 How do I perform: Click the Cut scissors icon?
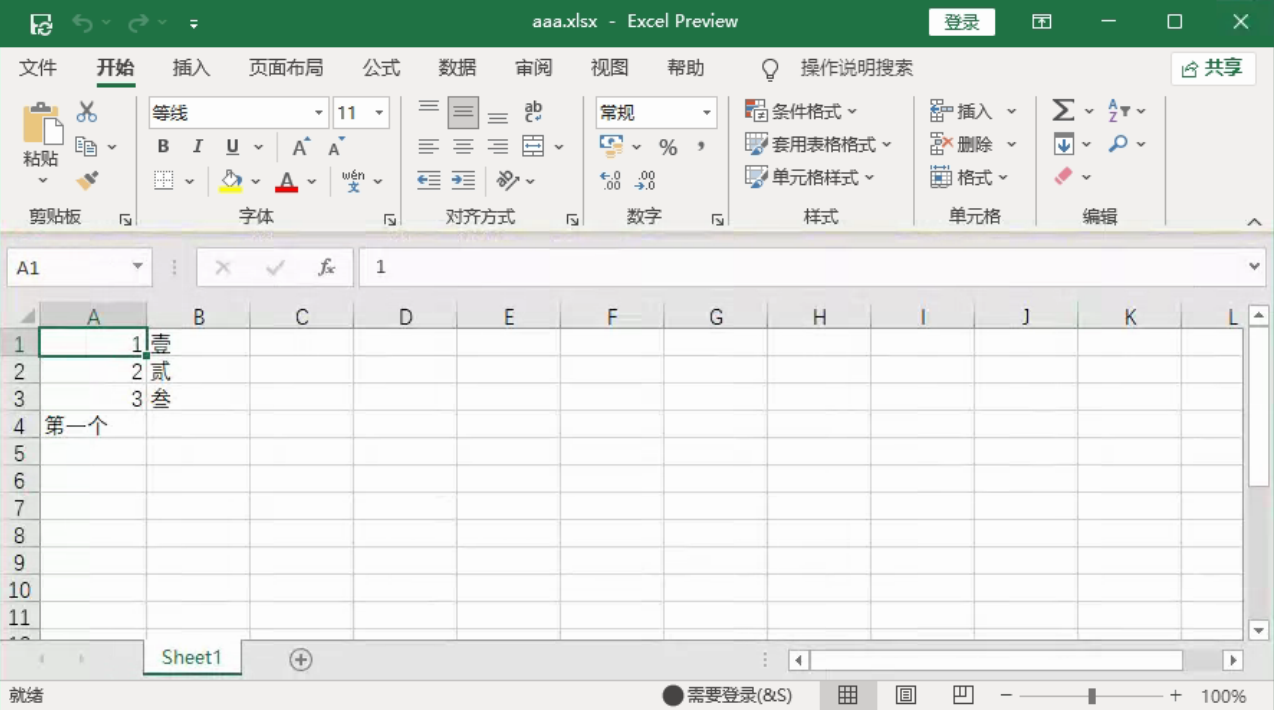pos(87,112)
